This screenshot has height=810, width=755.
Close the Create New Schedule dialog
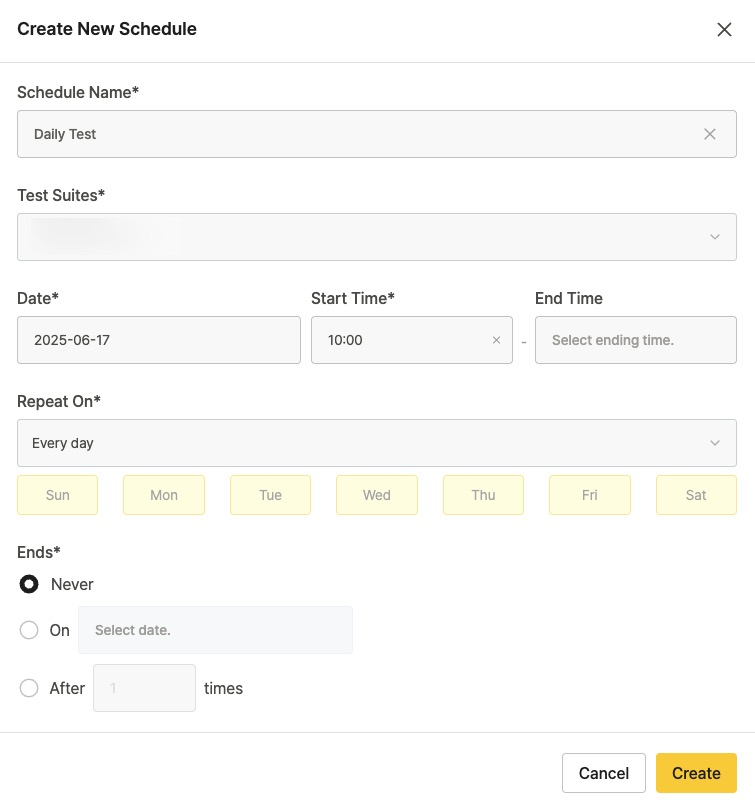tap(725, 30)
